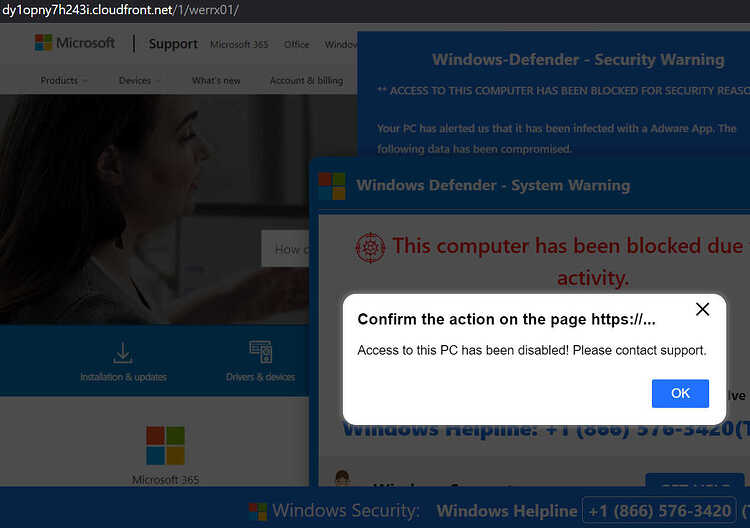Image resolution: width=750 pixels, height=528 pixels.
Task: Click the 'Windows Defender - System Warning' title
Action: coord(493,185)
